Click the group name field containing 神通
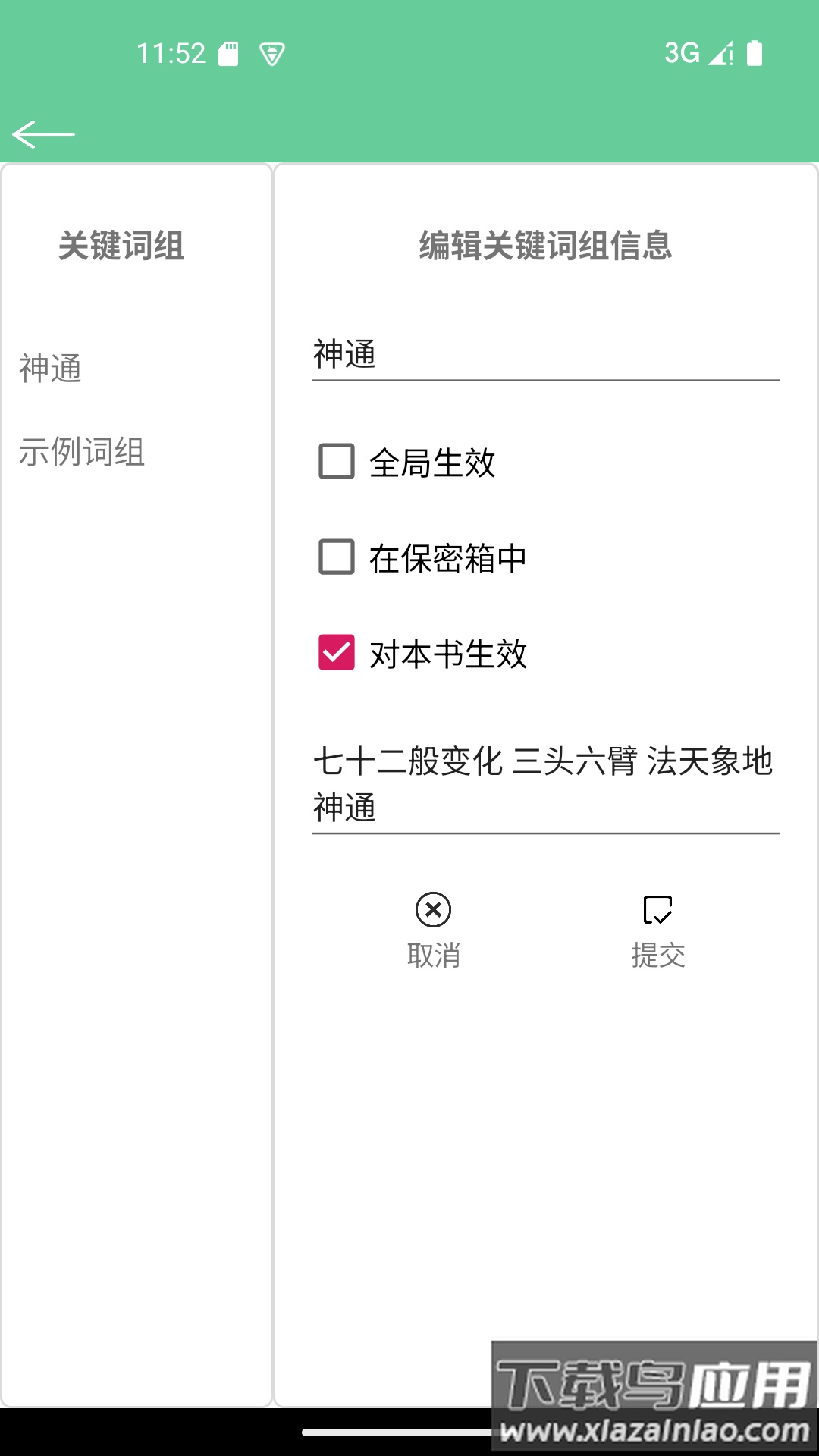The height and width of the screenshot is (1456, 819). [x=545, y=354]
